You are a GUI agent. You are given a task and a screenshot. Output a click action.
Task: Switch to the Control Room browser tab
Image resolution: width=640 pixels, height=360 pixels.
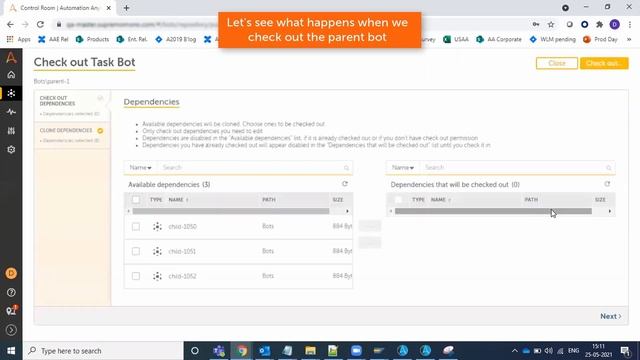[x=59, y=8]
